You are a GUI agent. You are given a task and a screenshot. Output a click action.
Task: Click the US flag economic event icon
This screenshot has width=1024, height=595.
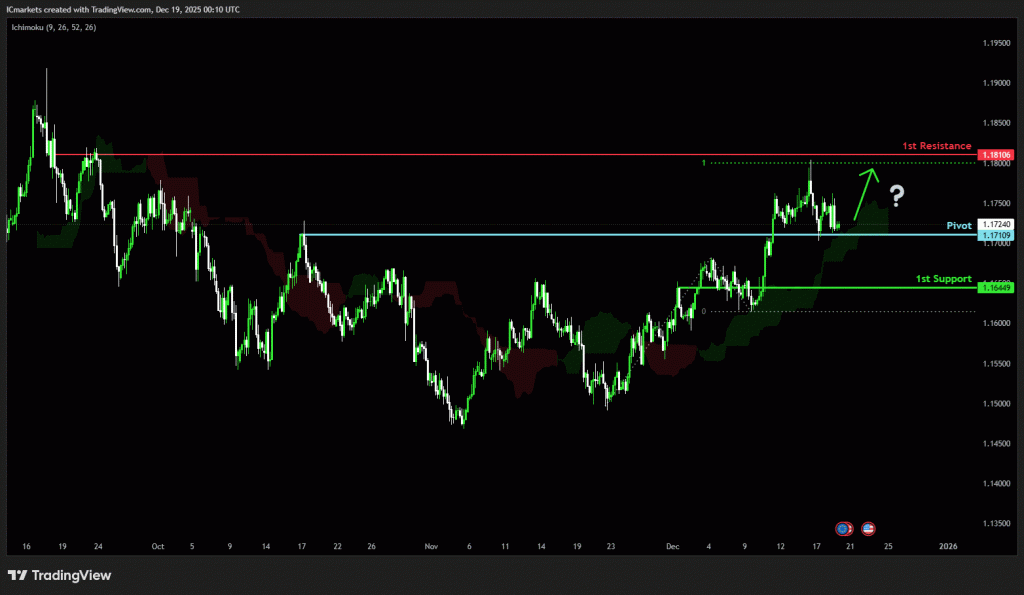[x=868, y=527]
